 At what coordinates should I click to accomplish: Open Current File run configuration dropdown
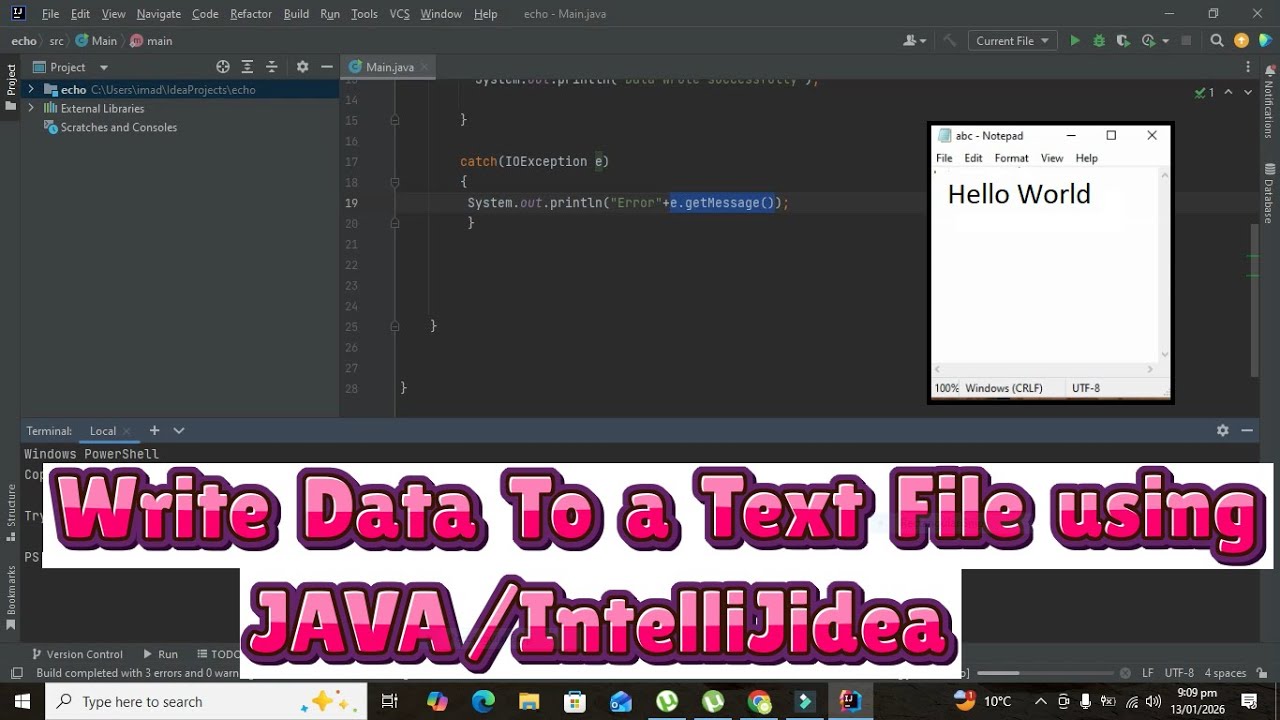pyautogui.click(x=1013, y=41)
